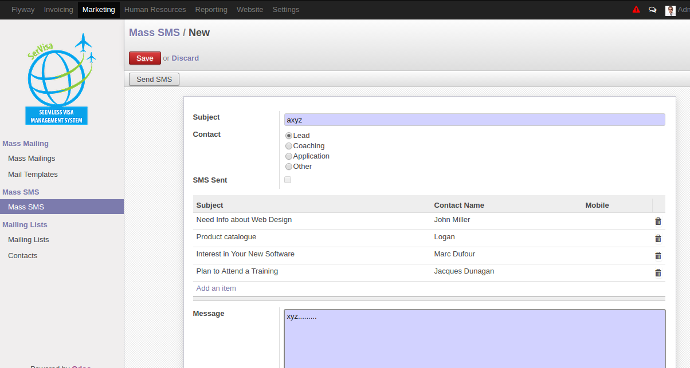Remove the Jacques Dunagan row via the trash icon
The image size is (690, 368).
(x=658, y=272)
